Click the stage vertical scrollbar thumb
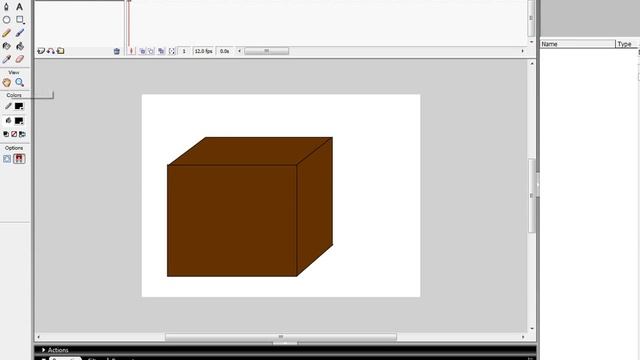 532,196
